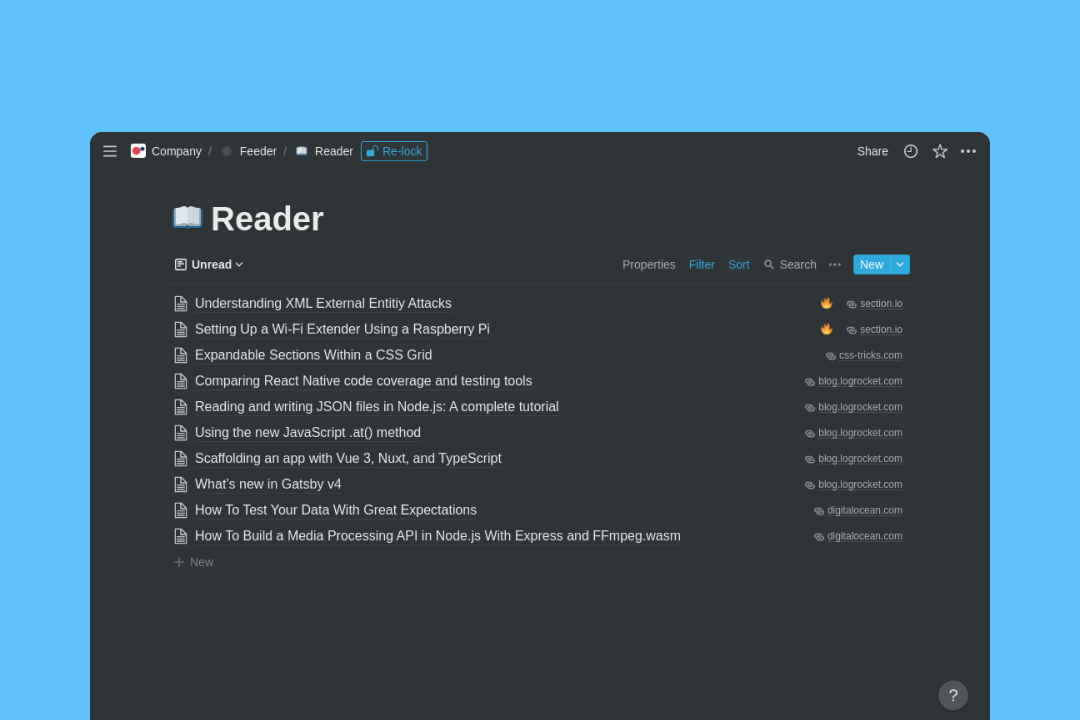
Task: Click page icon of Setting Up a Wi-Fi Extender row
Action: (x=180, y=329)
